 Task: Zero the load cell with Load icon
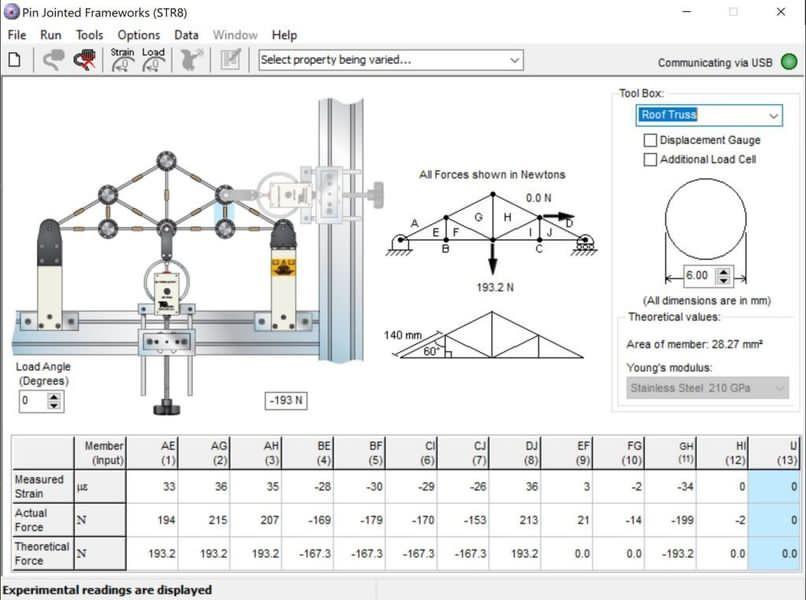[x=153, y=60]
